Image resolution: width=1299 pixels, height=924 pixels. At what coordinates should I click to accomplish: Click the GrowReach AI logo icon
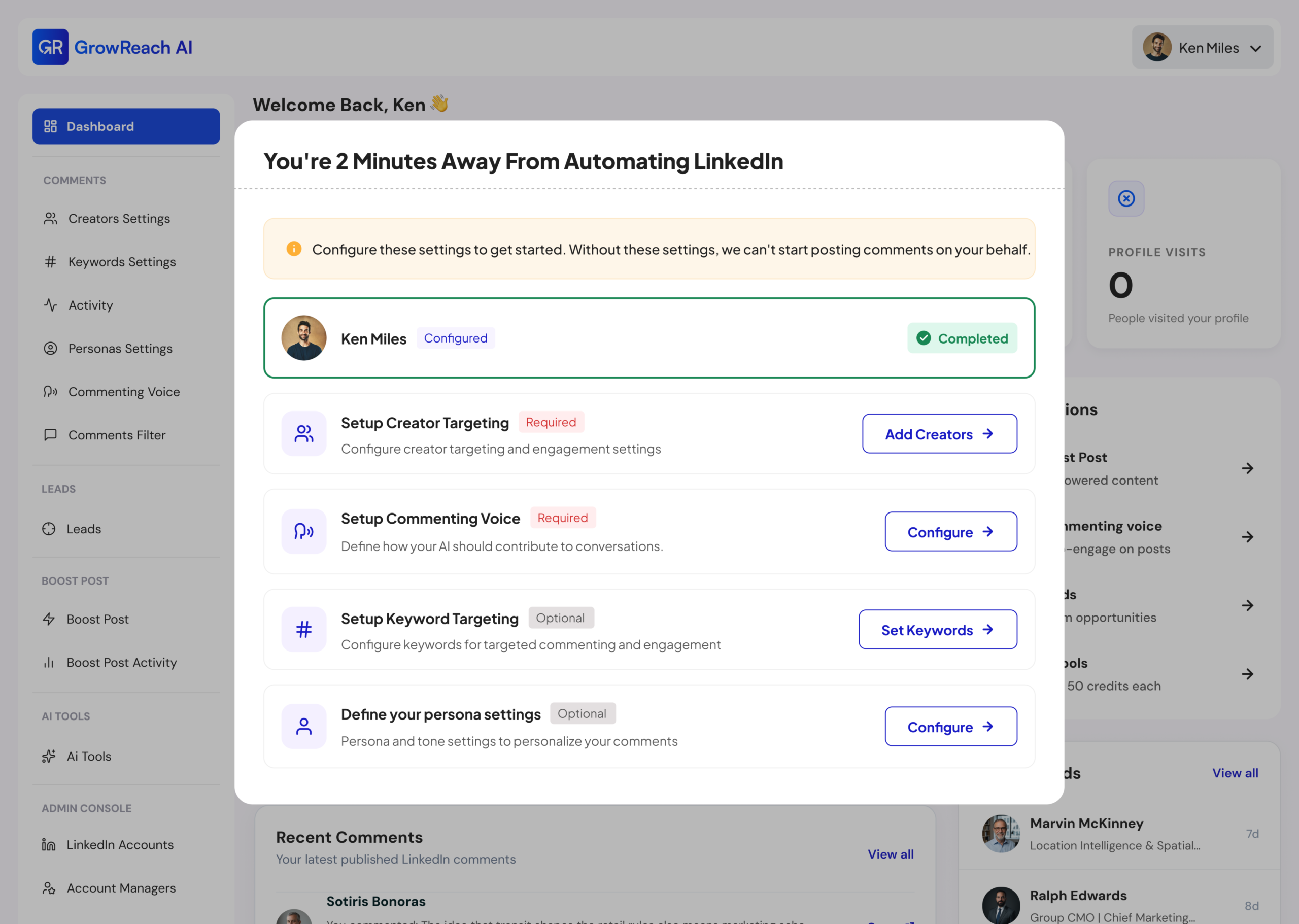pyautogui.click(x=50, y=47)
